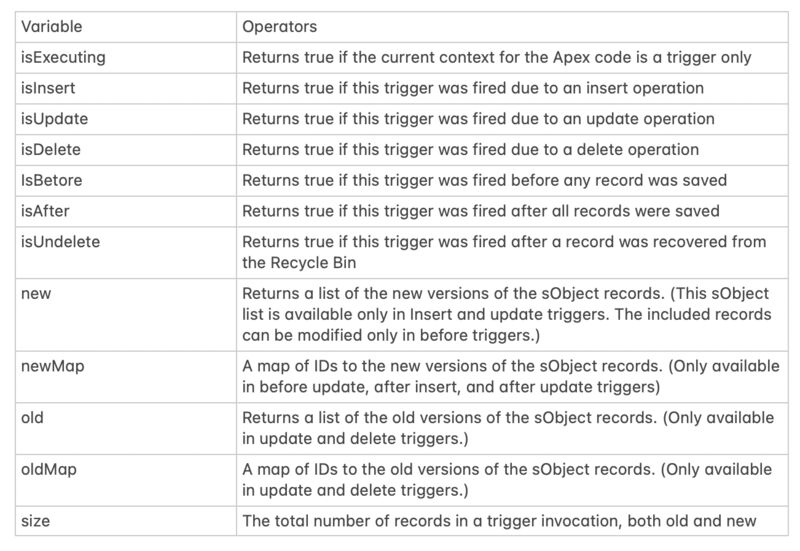Click the Apex code trigger-only description

496,58
